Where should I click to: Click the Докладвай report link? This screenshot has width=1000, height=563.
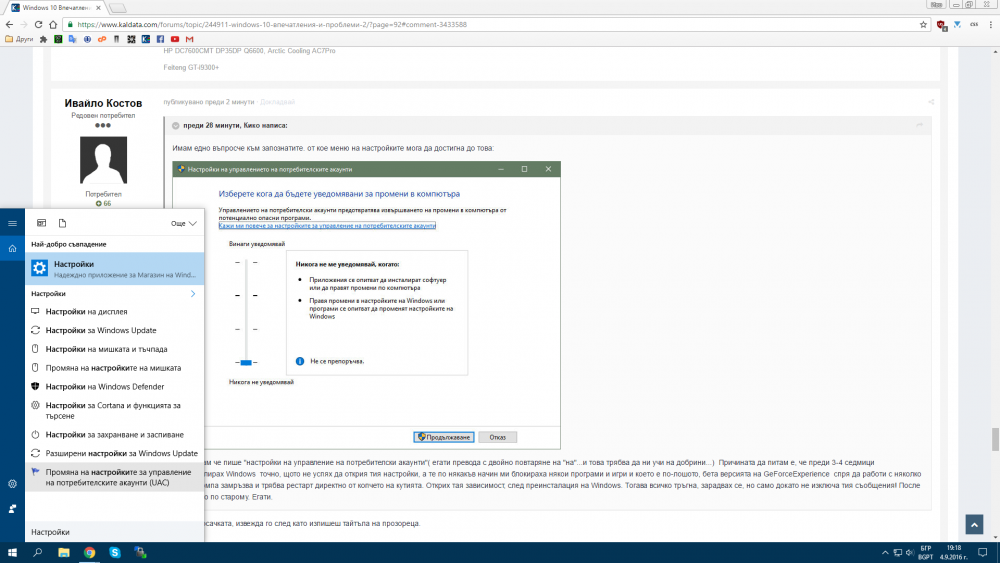point(277,102)
